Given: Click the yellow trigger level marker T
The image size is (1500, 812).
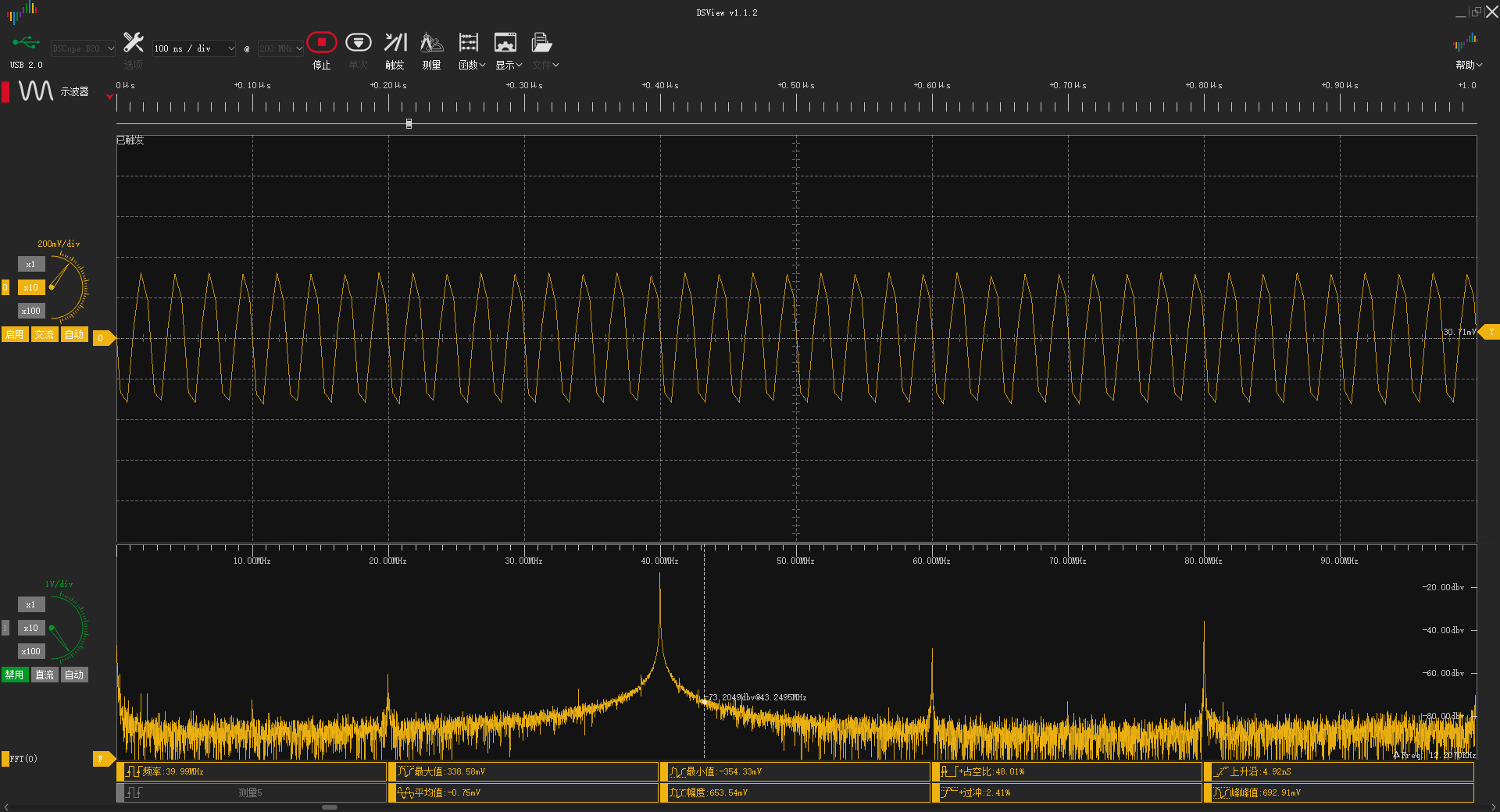Looking at the screenshot, I should 1490,333.
